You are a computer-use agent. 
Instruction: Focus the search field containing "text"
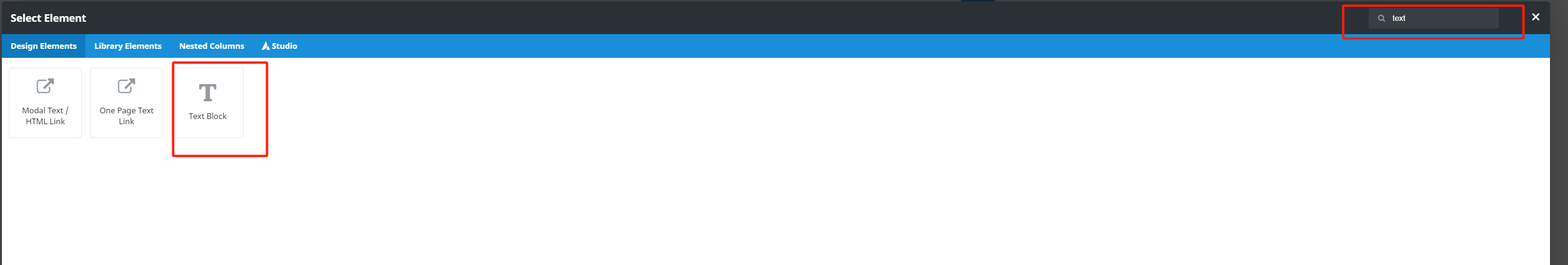coord(1433,18)
